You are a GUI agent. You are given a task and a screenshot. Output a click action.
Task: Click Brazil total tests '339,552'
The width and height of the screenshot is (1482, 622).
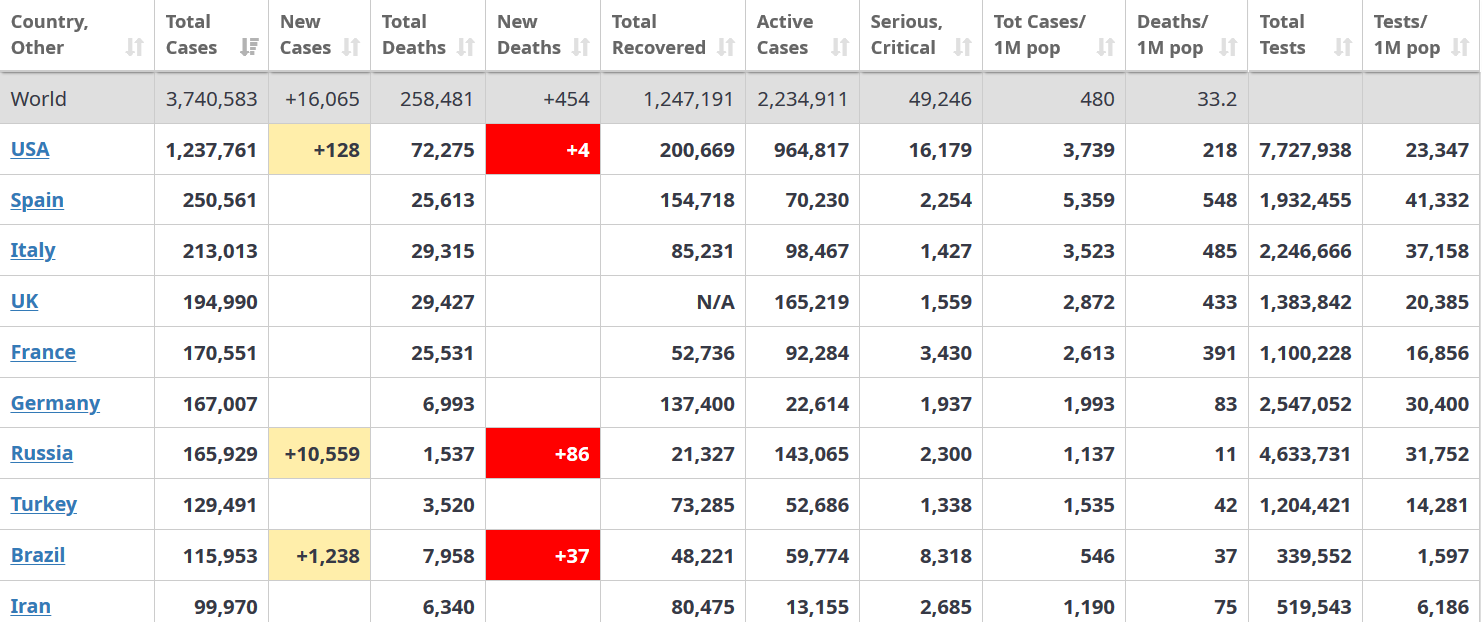point(1314,556)
